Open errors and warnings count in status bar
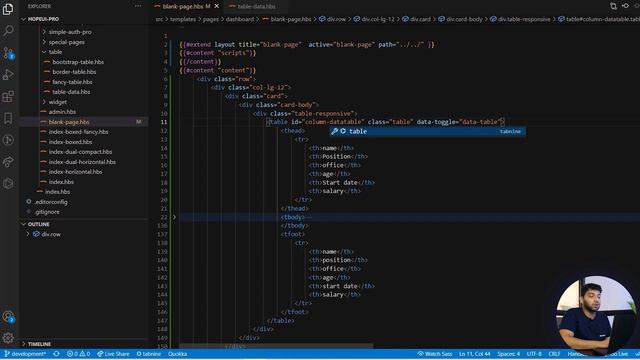This screenshot has height=360, width=640. click(78, 354)
